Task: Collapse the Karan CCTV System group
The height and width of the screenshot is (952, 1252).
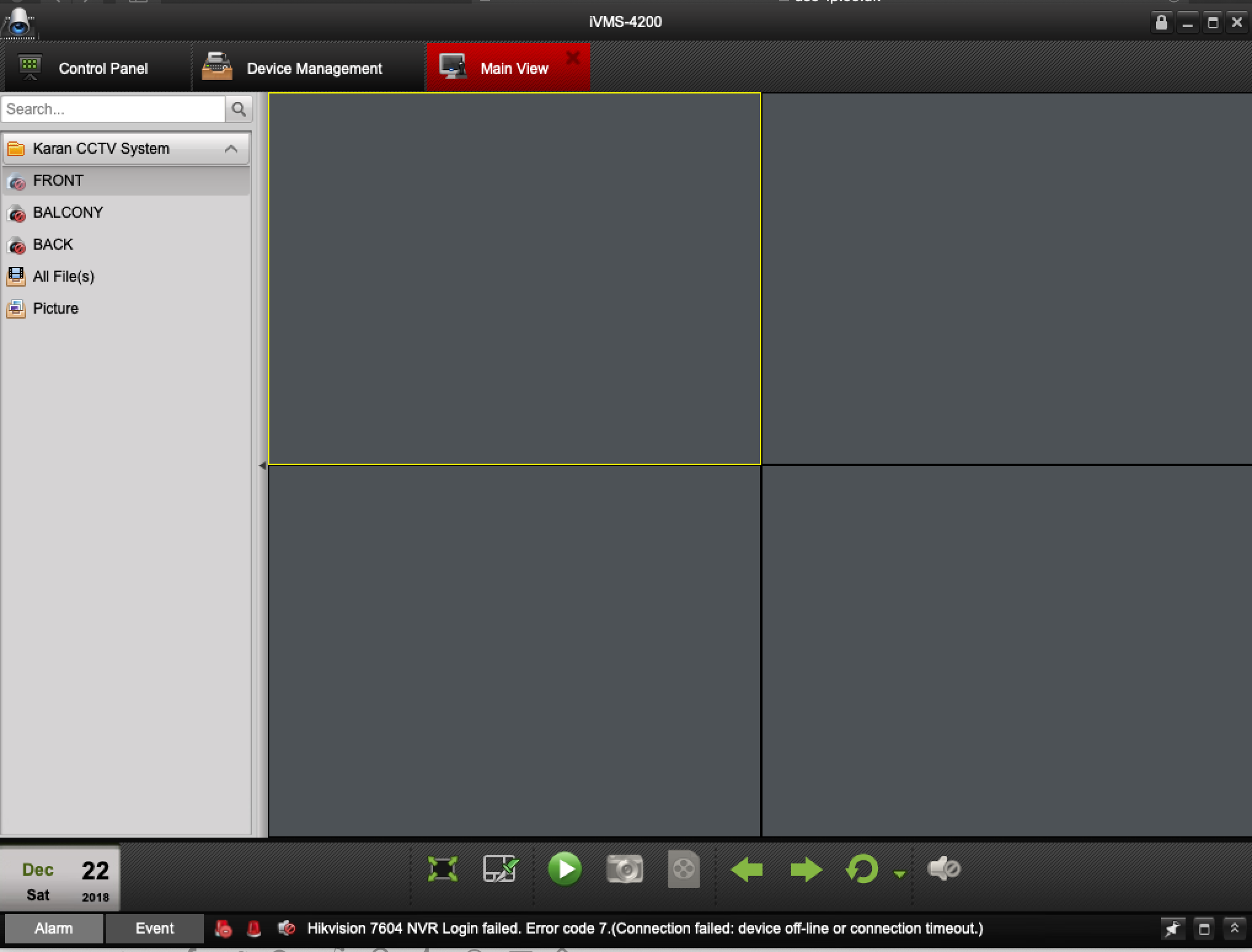Action: 231,149
